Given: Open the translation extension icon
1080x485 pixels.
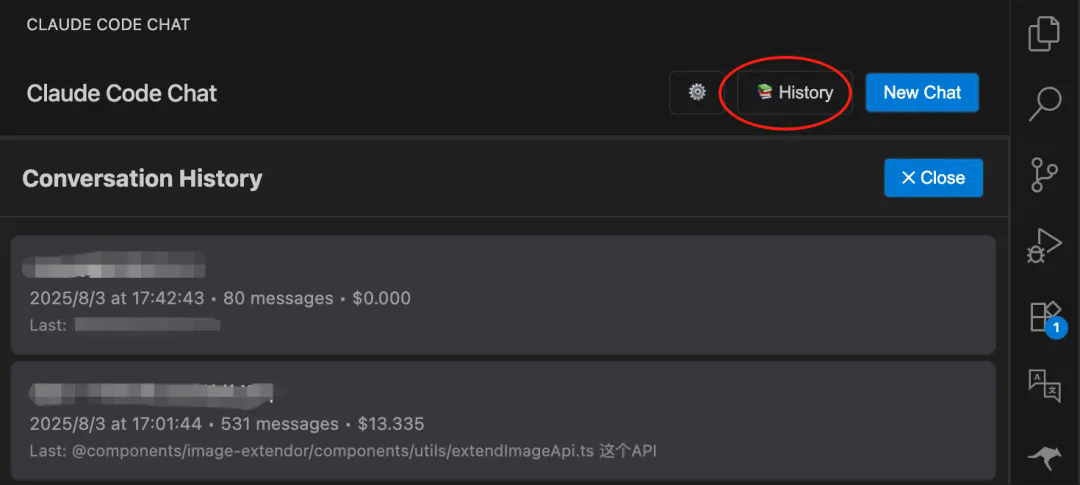Looking at the screenshot, I should point(1044,386).
